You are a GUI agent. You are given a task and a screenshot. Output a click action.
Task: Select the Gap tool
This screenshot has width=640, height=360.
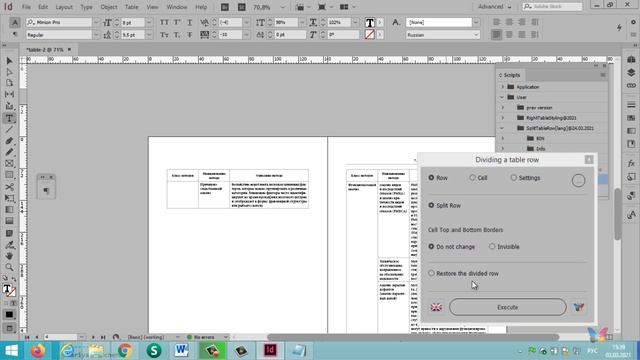click(9, 94)
